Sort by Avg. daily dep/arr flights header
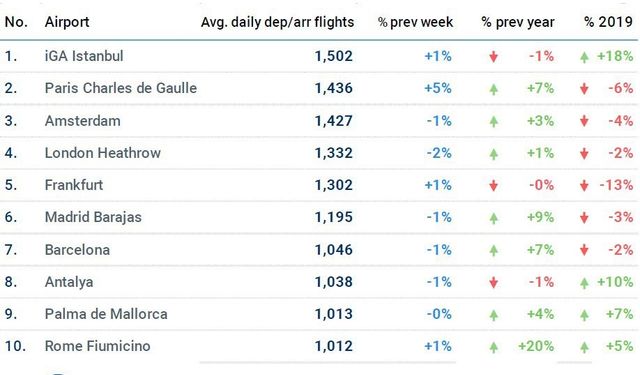Screen dimensions: 640x375 (x=277, y=22)
